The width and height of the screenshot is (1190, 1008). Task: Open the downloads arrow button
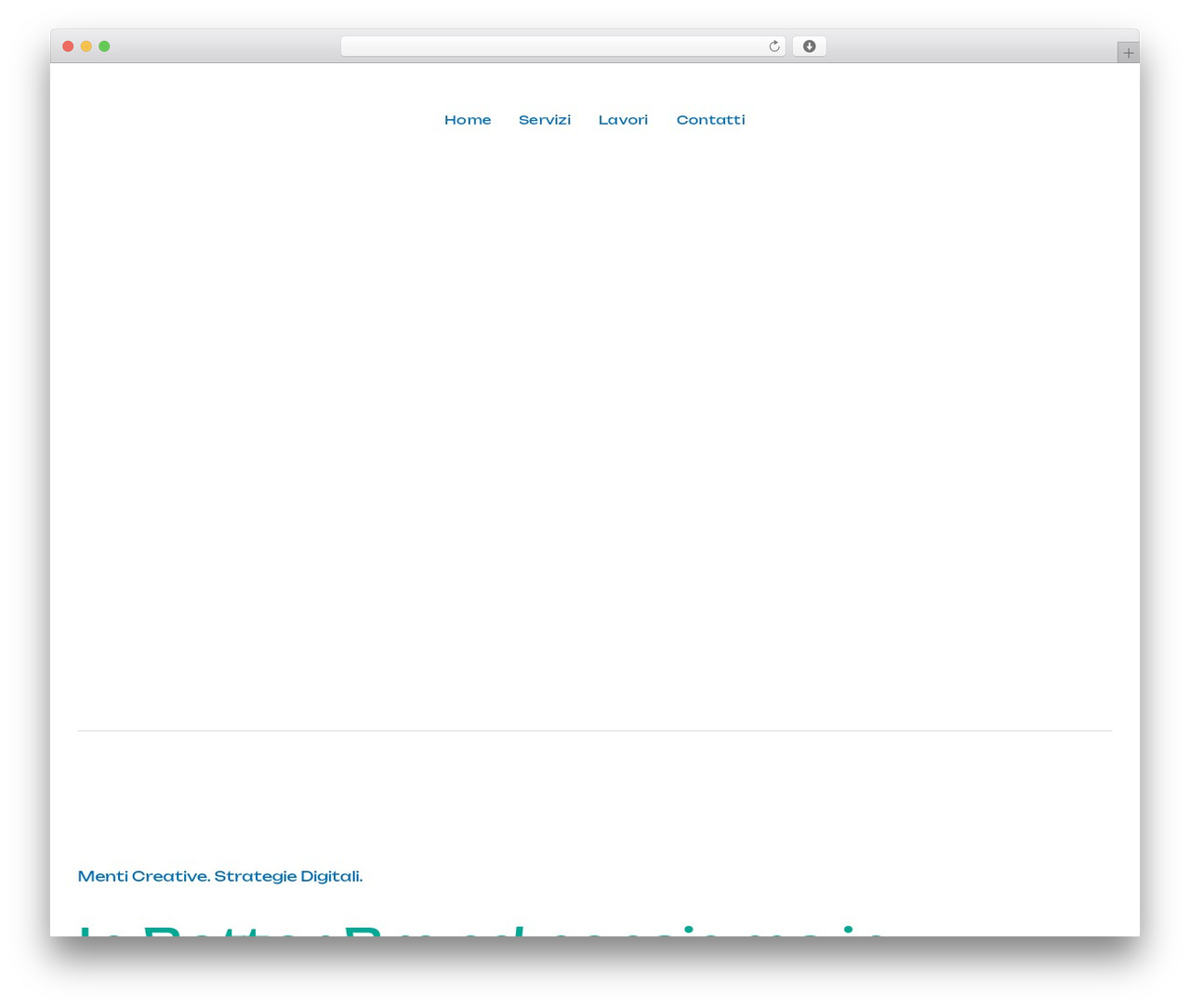pyautogui.click(x=809, y=46)
